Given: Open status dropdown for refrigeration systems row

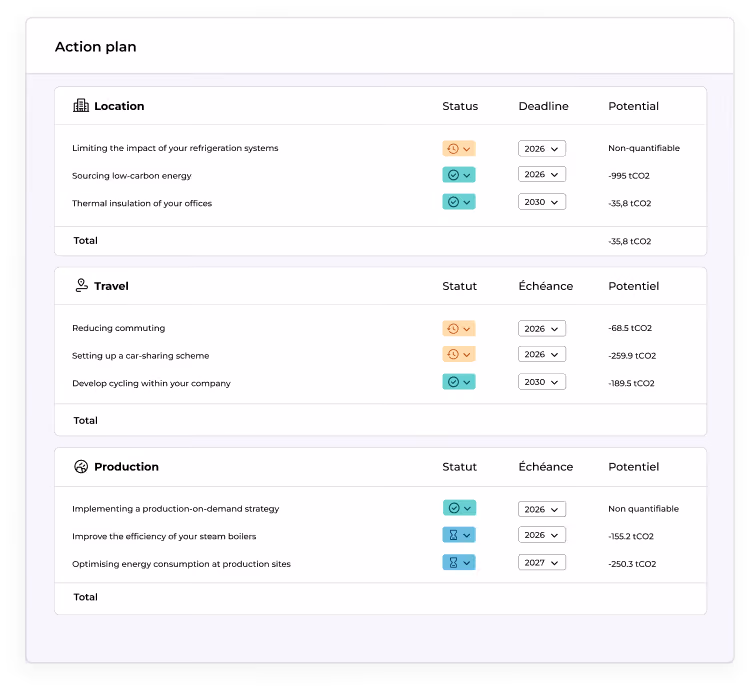Looking at the screenshot, I should tap(459, 149).
